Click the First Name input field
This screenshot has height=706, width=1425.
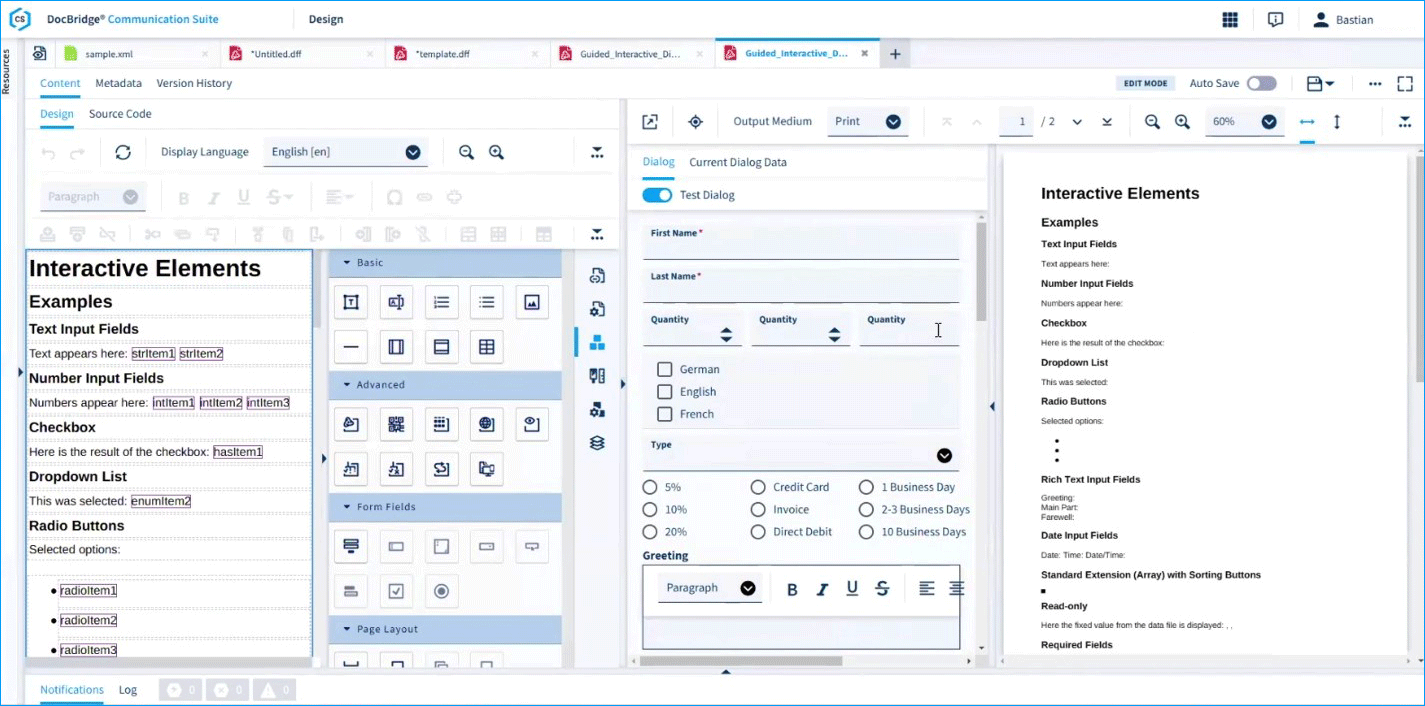click(801, 243)
